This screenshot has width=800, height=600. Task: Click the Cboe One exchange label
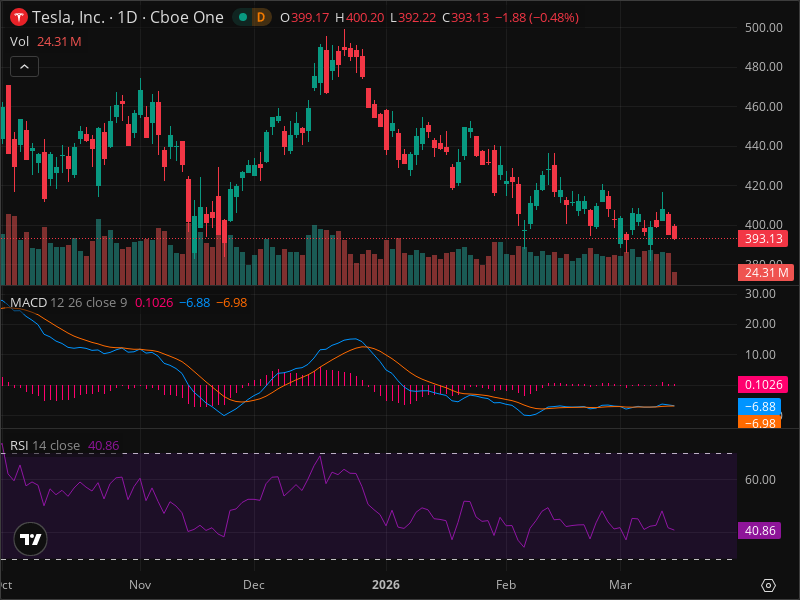tap(187, 17)
